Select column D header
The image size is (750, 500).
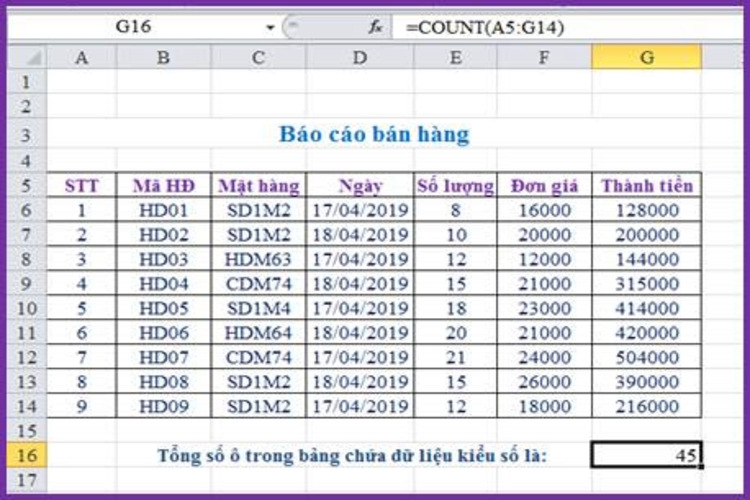click(360, 57)
